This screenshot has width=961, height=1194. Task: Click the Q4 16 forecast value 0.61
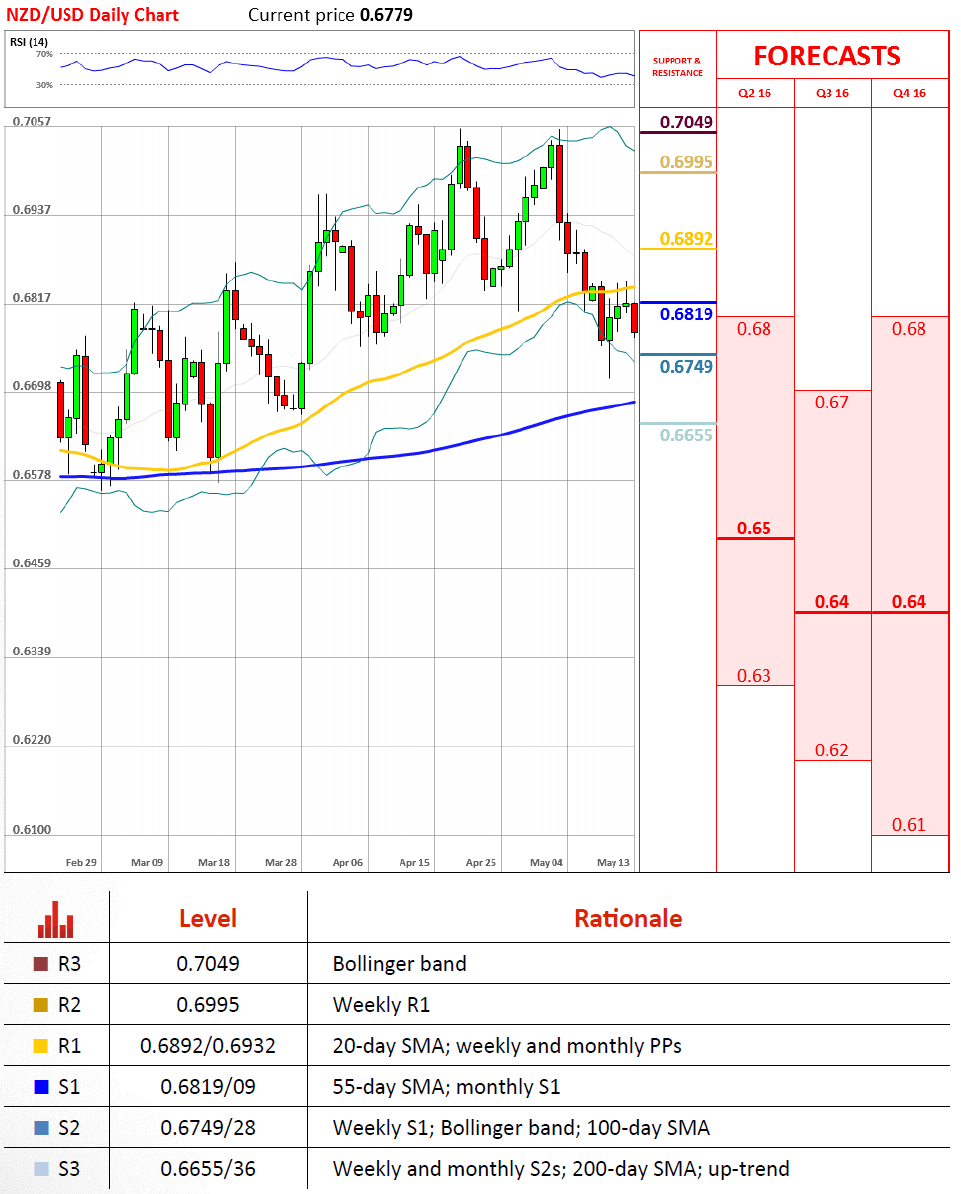coord(908,825)
